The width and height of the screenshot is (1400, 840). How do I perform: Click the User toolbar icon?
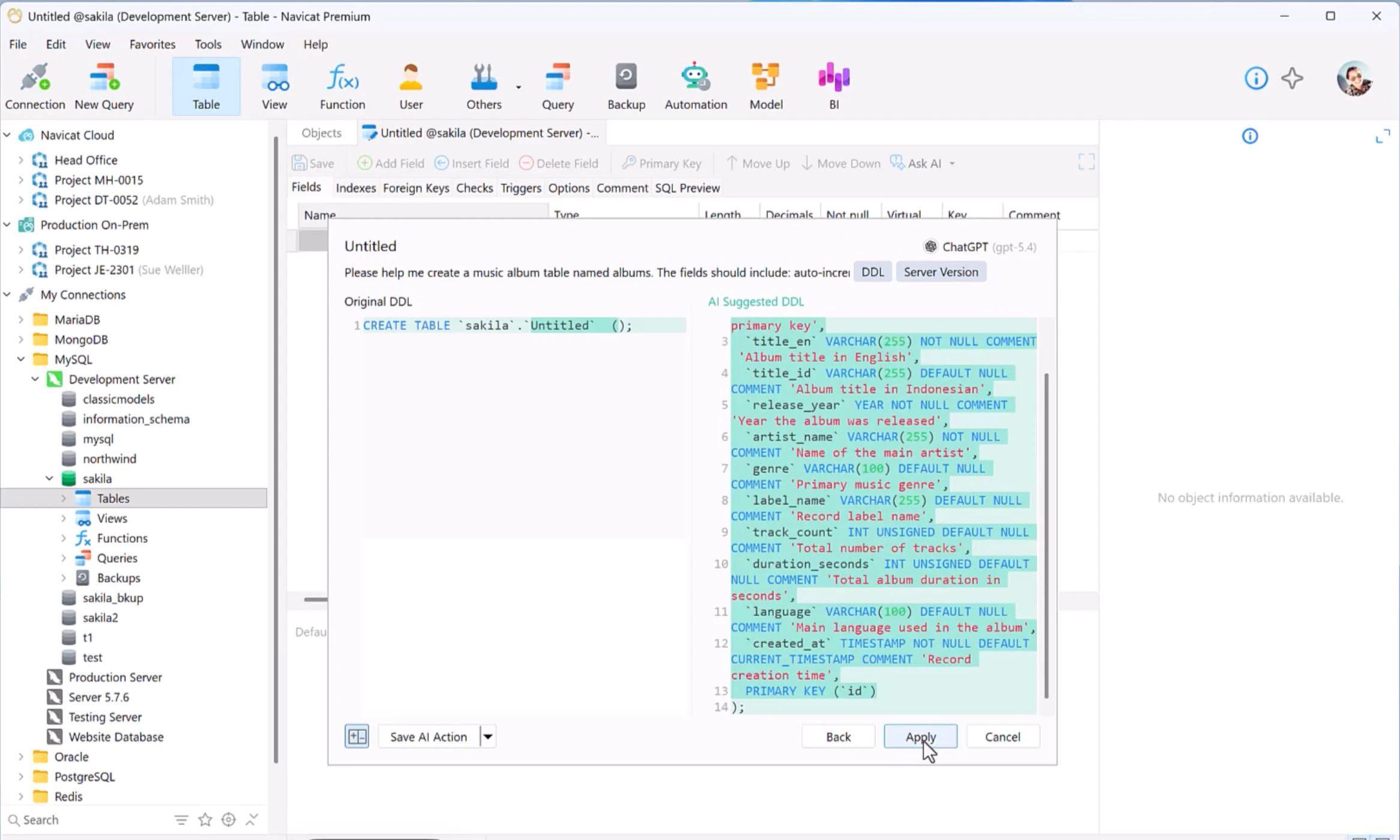pyautogui.click(x=411, y=86)
